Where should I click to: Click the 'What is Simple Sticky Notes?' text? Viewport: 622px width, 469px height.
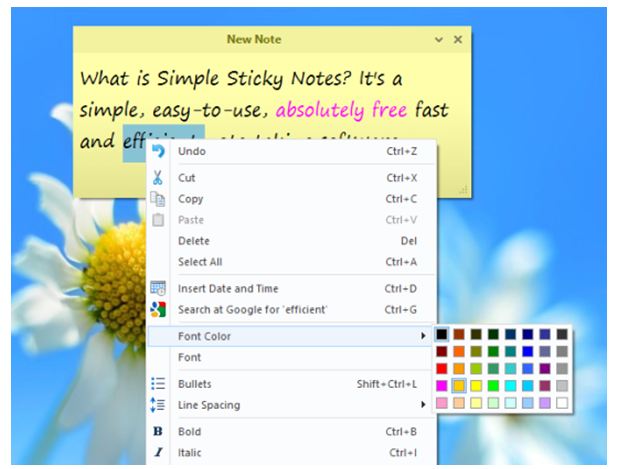tap(216, 78)
